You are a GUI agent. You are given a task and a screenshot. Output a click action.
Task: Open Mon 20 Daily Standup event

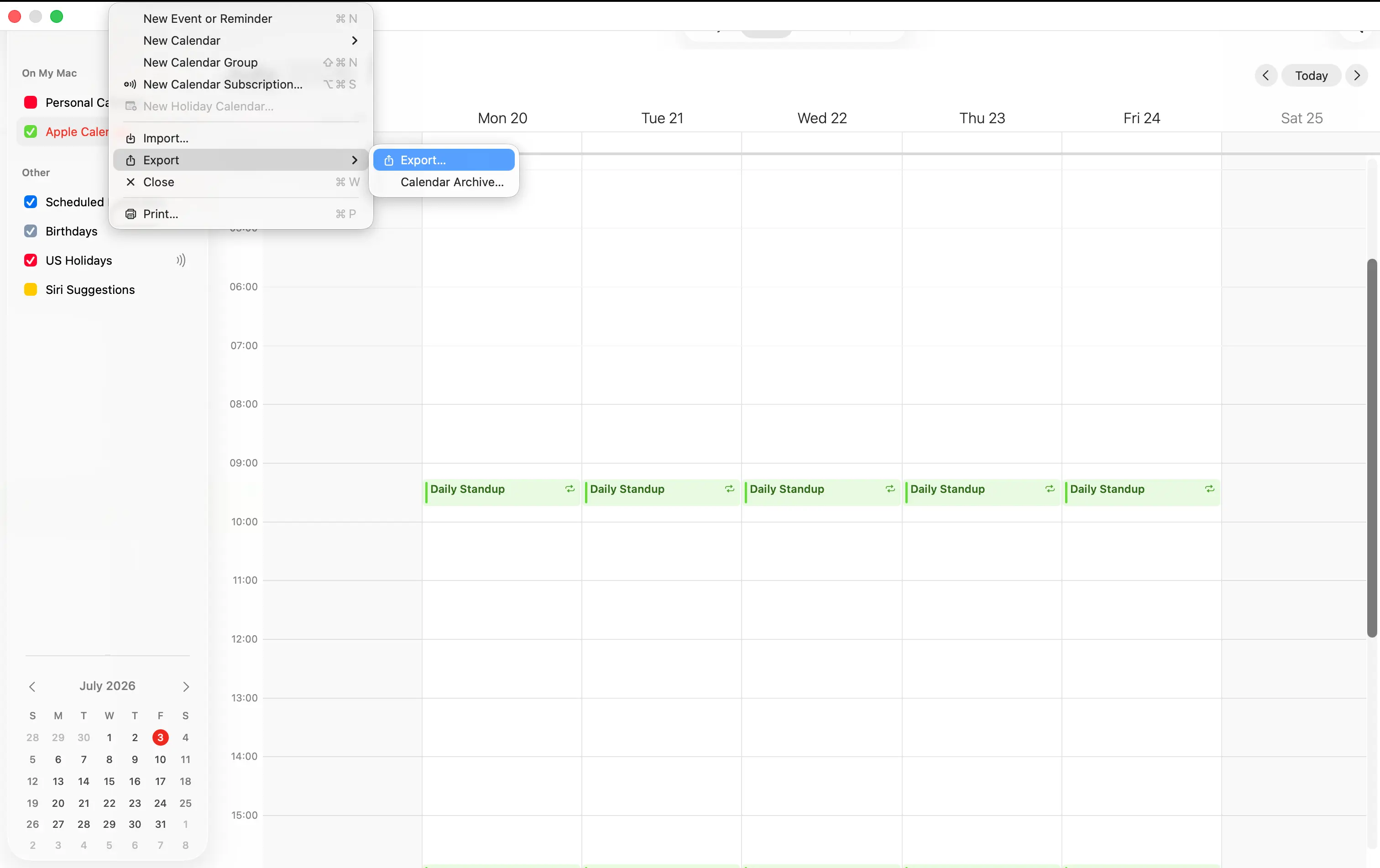[502, 492]
